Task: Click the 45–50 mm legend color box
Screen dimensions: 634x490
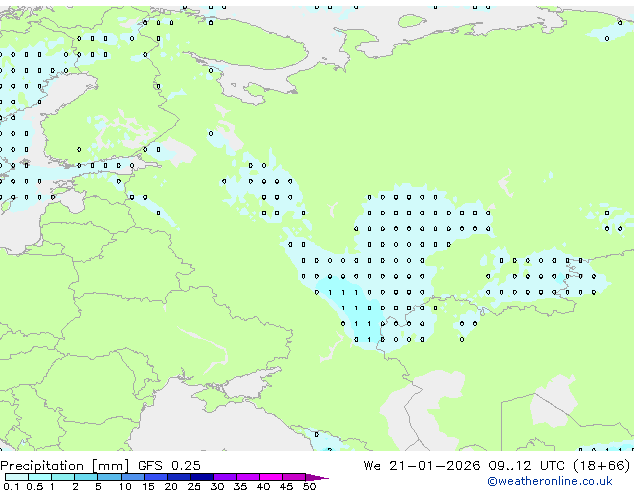Action: click(294, 477)
